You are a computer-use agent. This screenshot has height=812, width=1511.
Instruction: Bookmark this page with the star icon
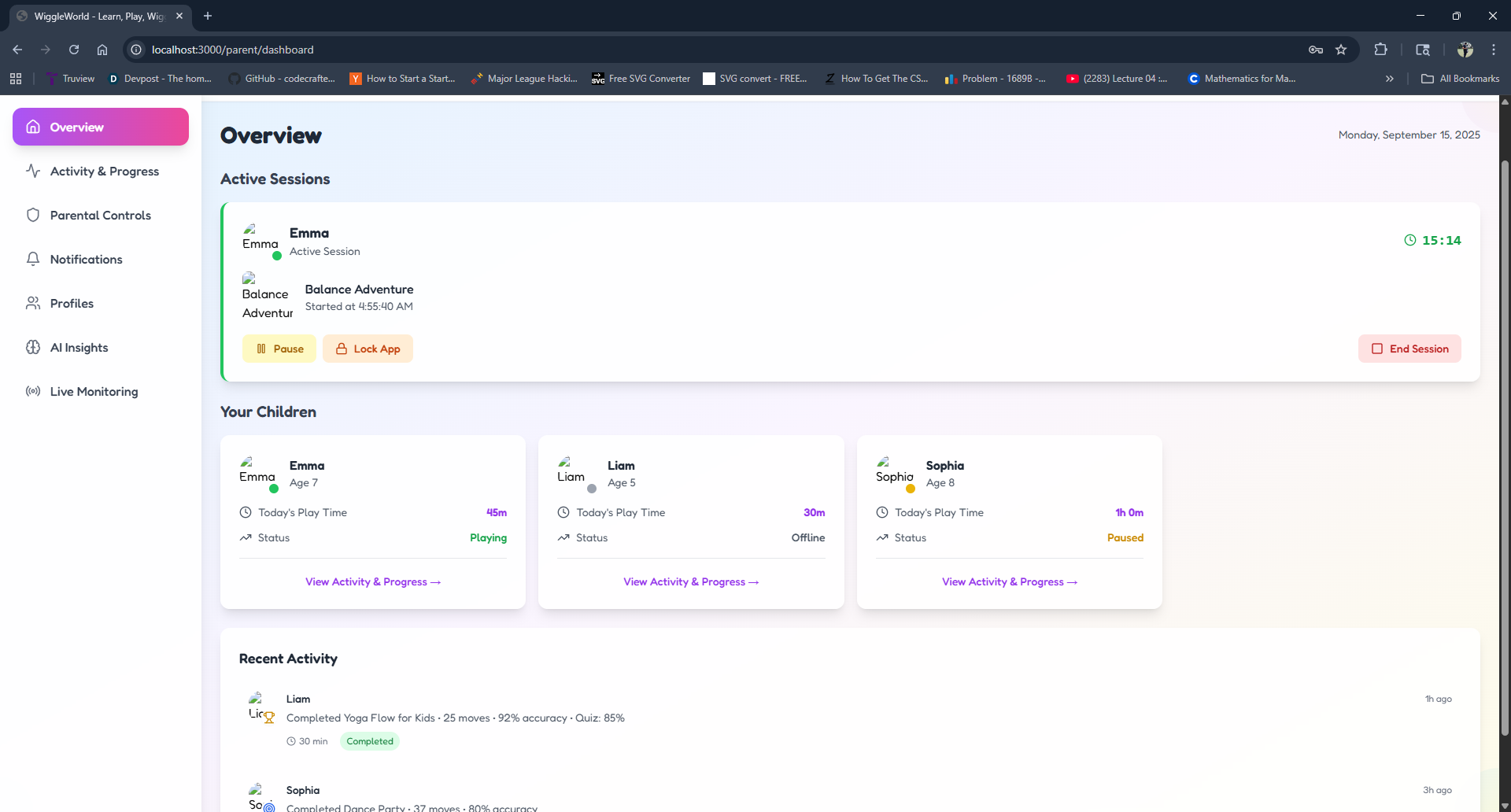click(1341, 50)
